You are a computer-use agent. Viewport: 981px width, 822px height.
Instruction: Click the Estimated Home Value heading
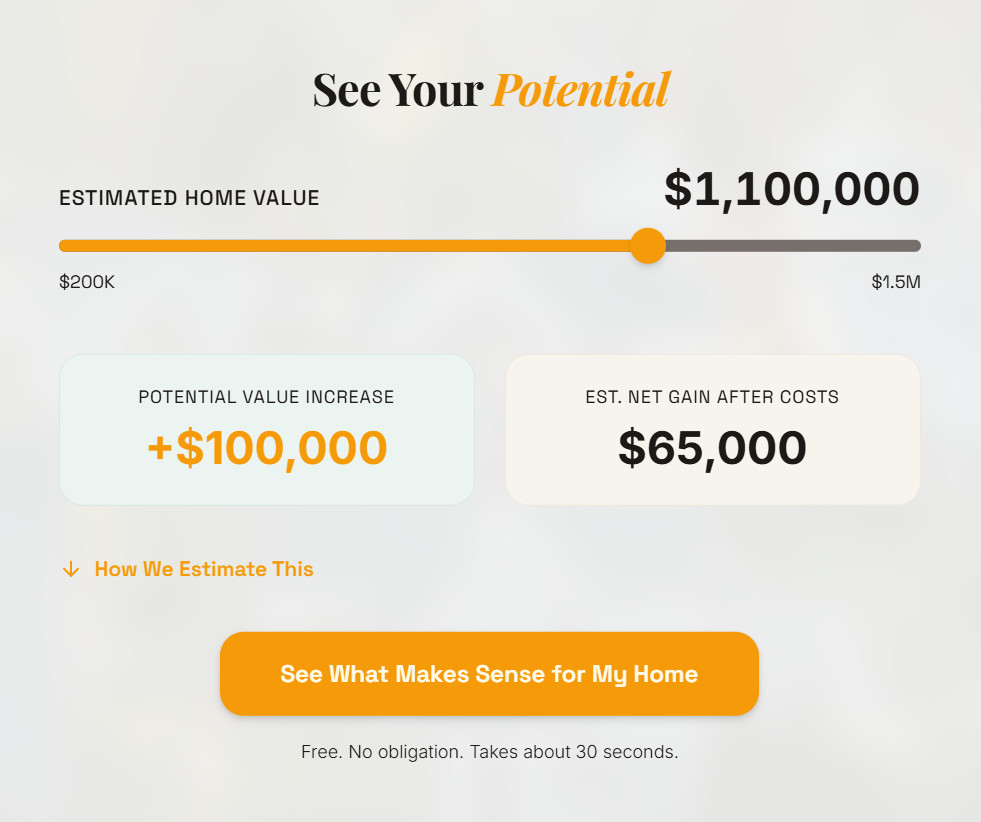[x=189, y=197]
